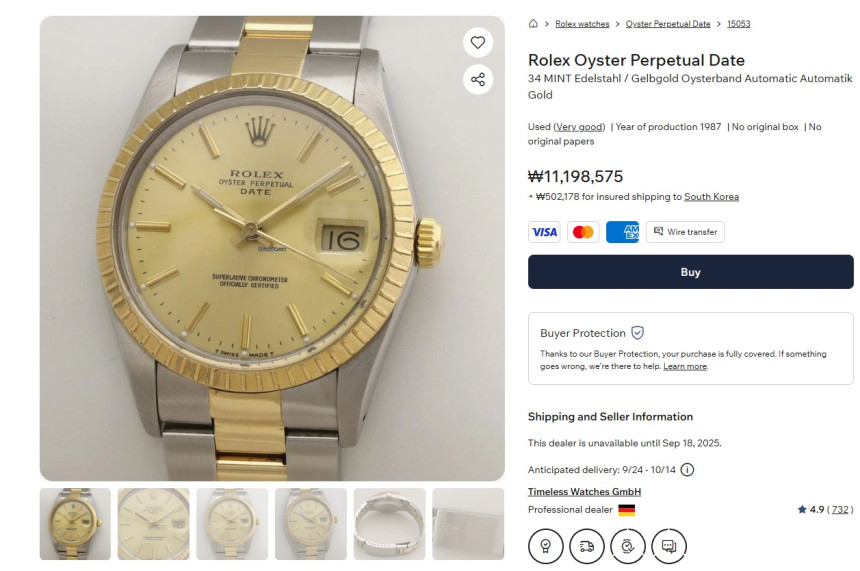Open Timeless Watches GmbH dealer page

point(584,492)
